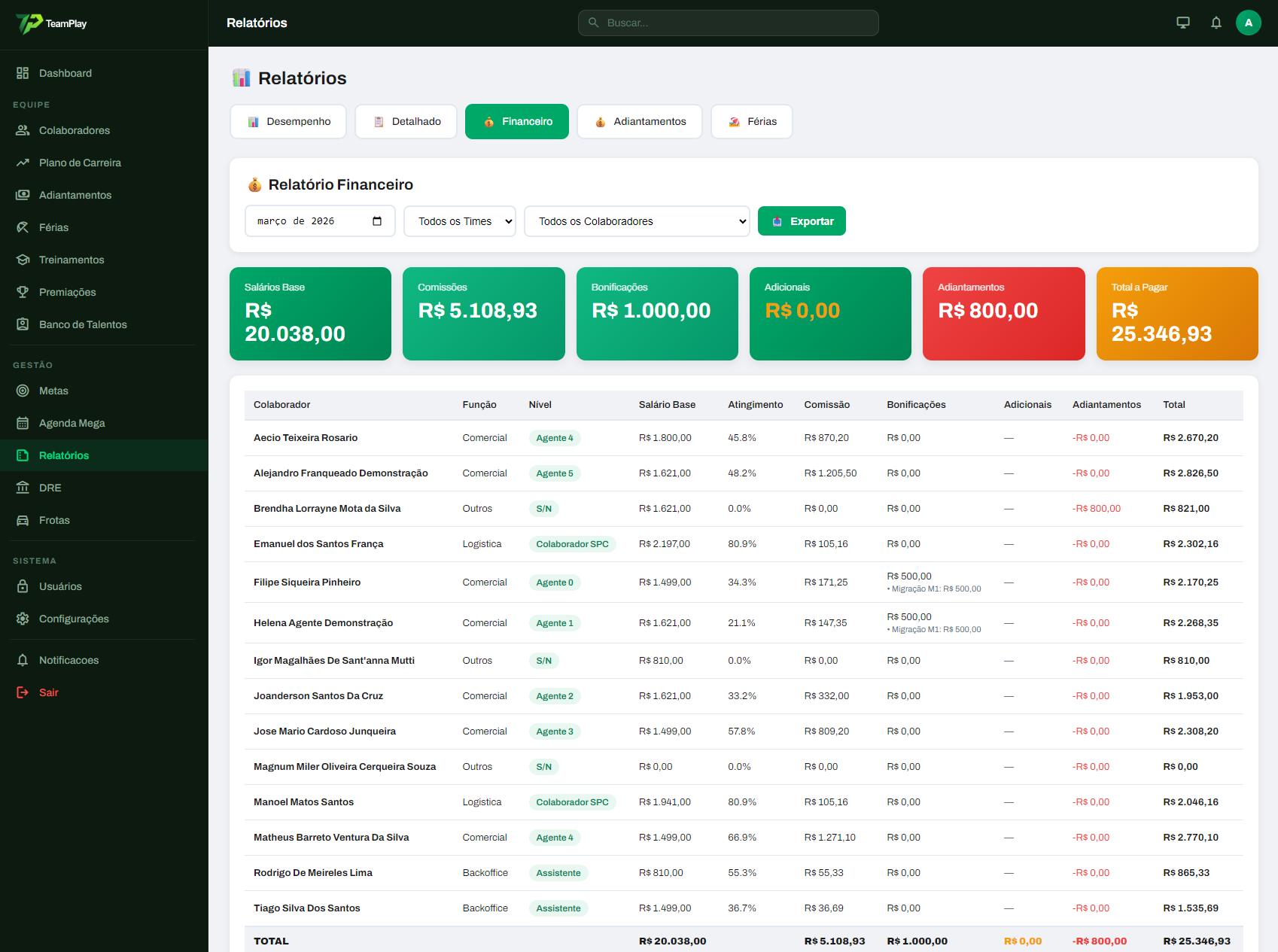Screen dimensions: 1278x952
Task: Click the Exportar button
Action: coord(802,221)
